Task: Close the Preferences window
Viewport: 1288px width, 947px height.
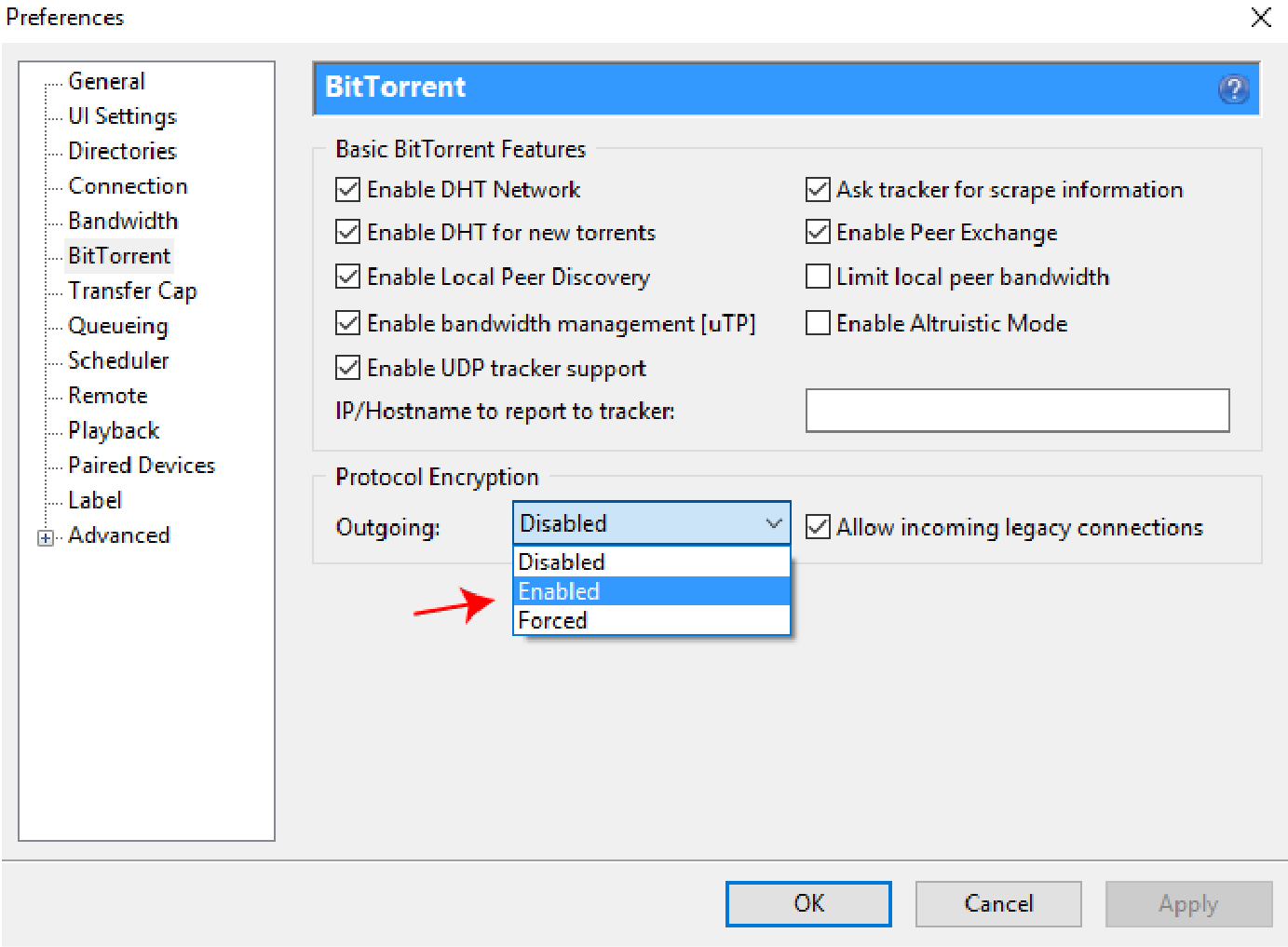Action: tap(1261, 18)
